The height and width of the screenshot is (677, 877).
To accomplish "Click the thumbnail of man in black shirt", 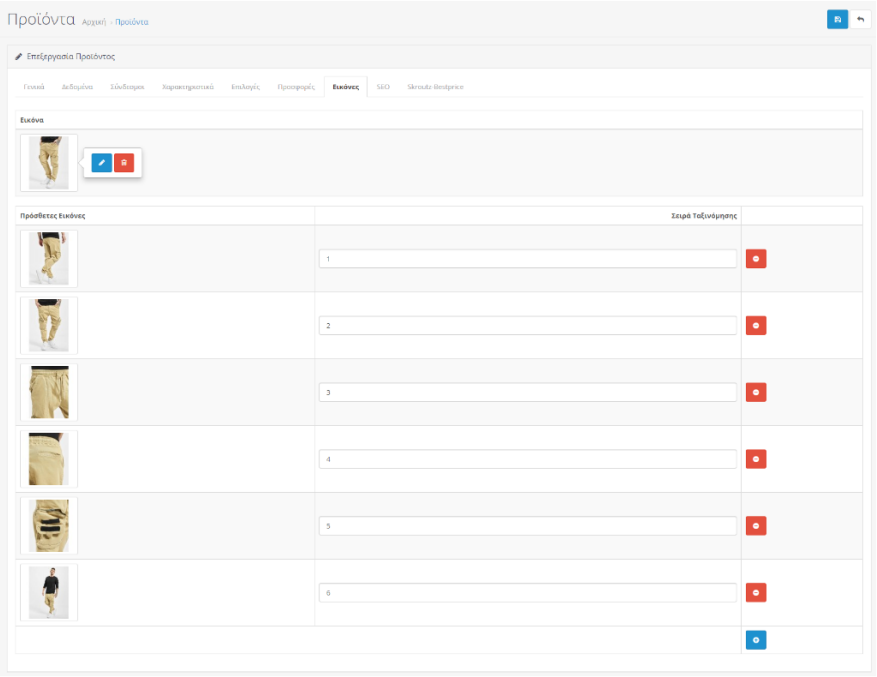I will [x=48, y=593].
